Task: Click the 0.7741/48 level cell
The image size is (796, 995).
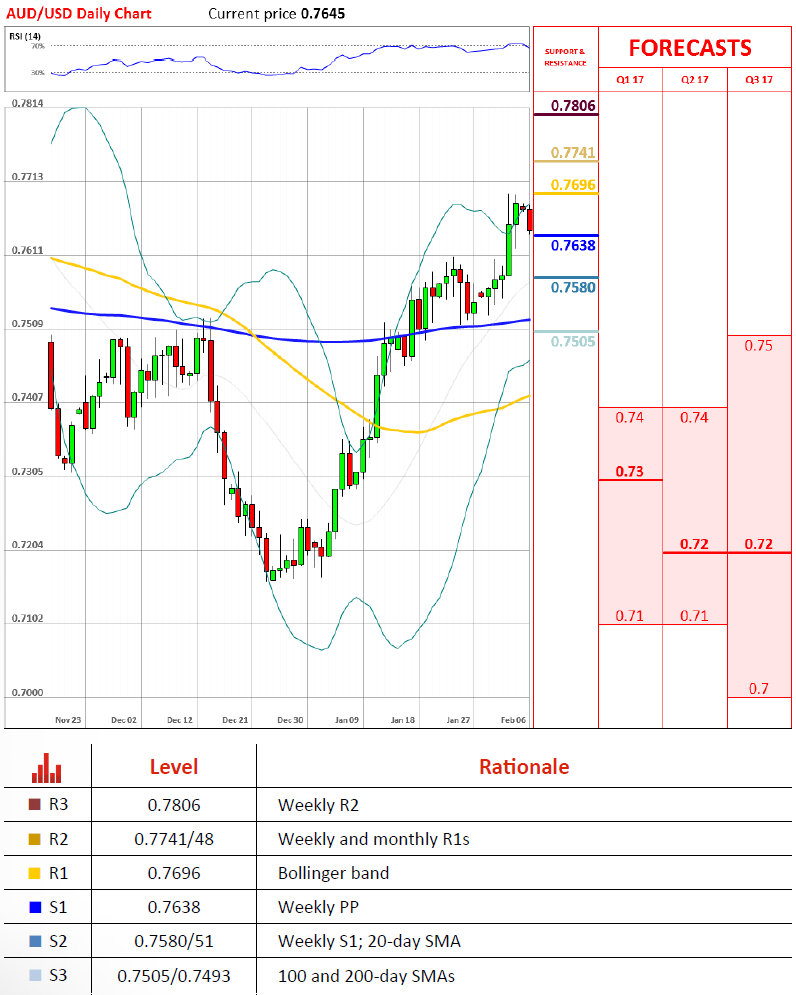Action: coord(174,840)
